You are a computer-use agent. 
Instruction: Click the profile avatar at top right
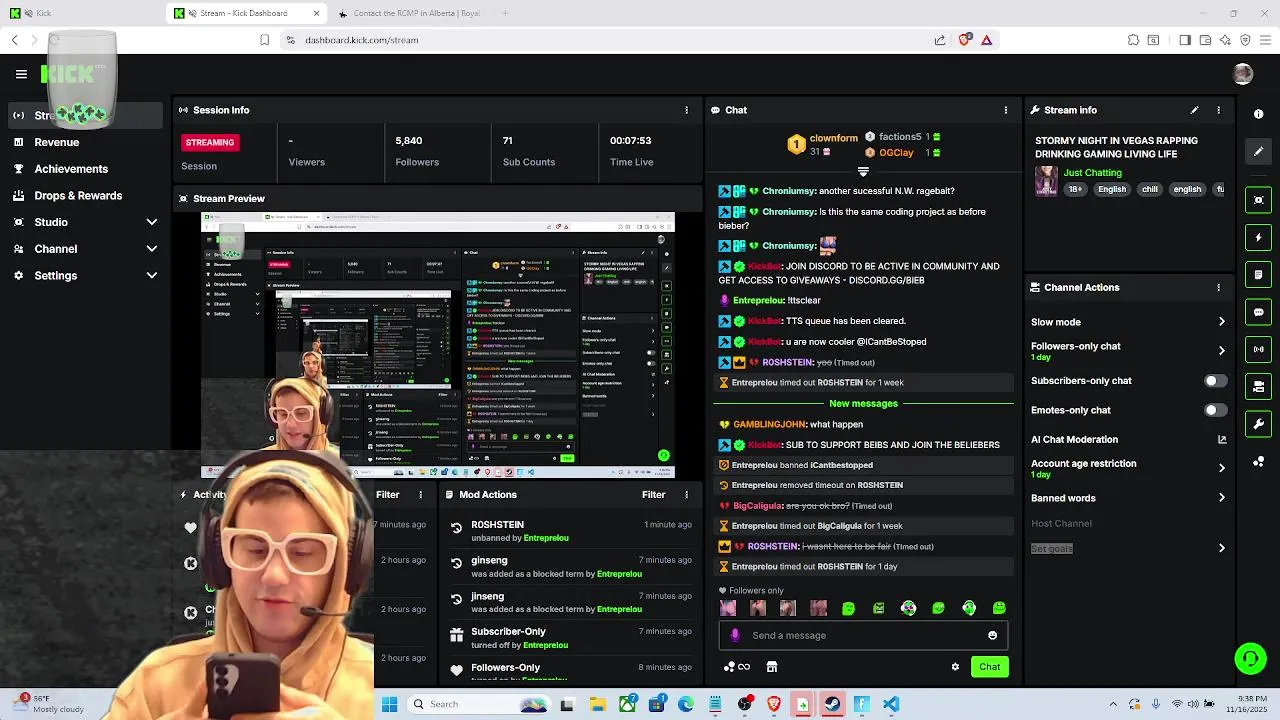click(1243, 74)
